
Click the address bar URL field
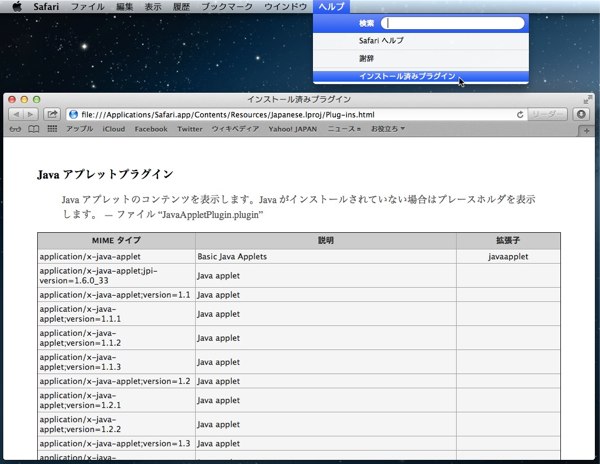pos(297,114)
